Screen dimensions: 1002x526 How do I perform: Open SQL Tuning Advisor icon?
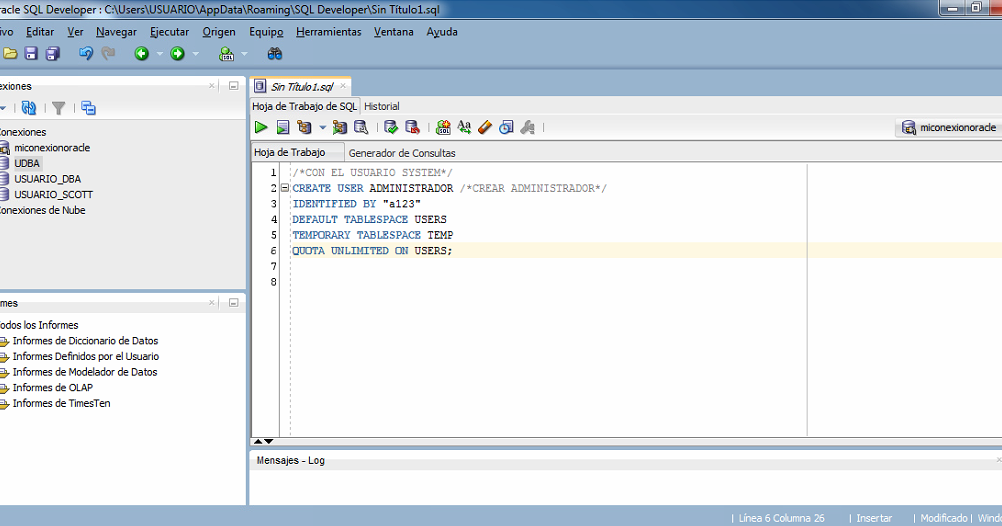[361, 127]
